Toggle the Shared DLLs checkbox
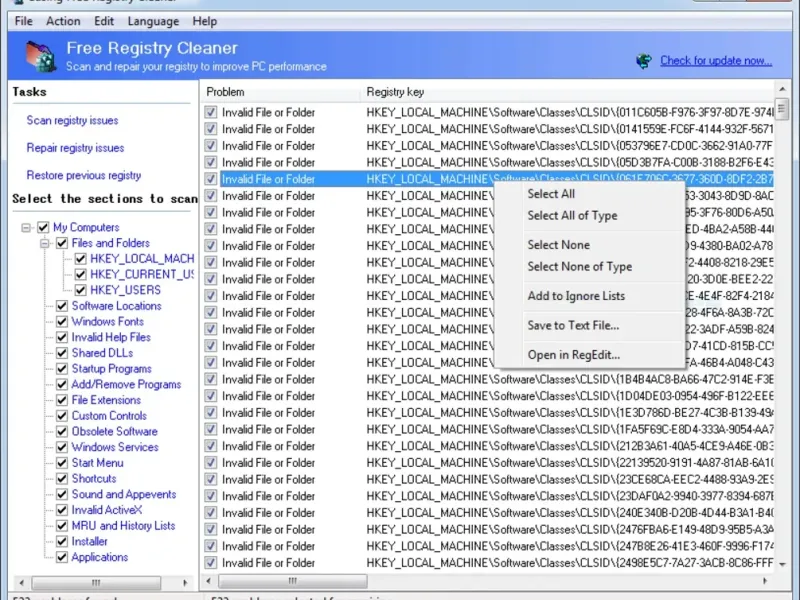Image resolution: width=800 pixels, height=600 pixels. coord(62,353)
